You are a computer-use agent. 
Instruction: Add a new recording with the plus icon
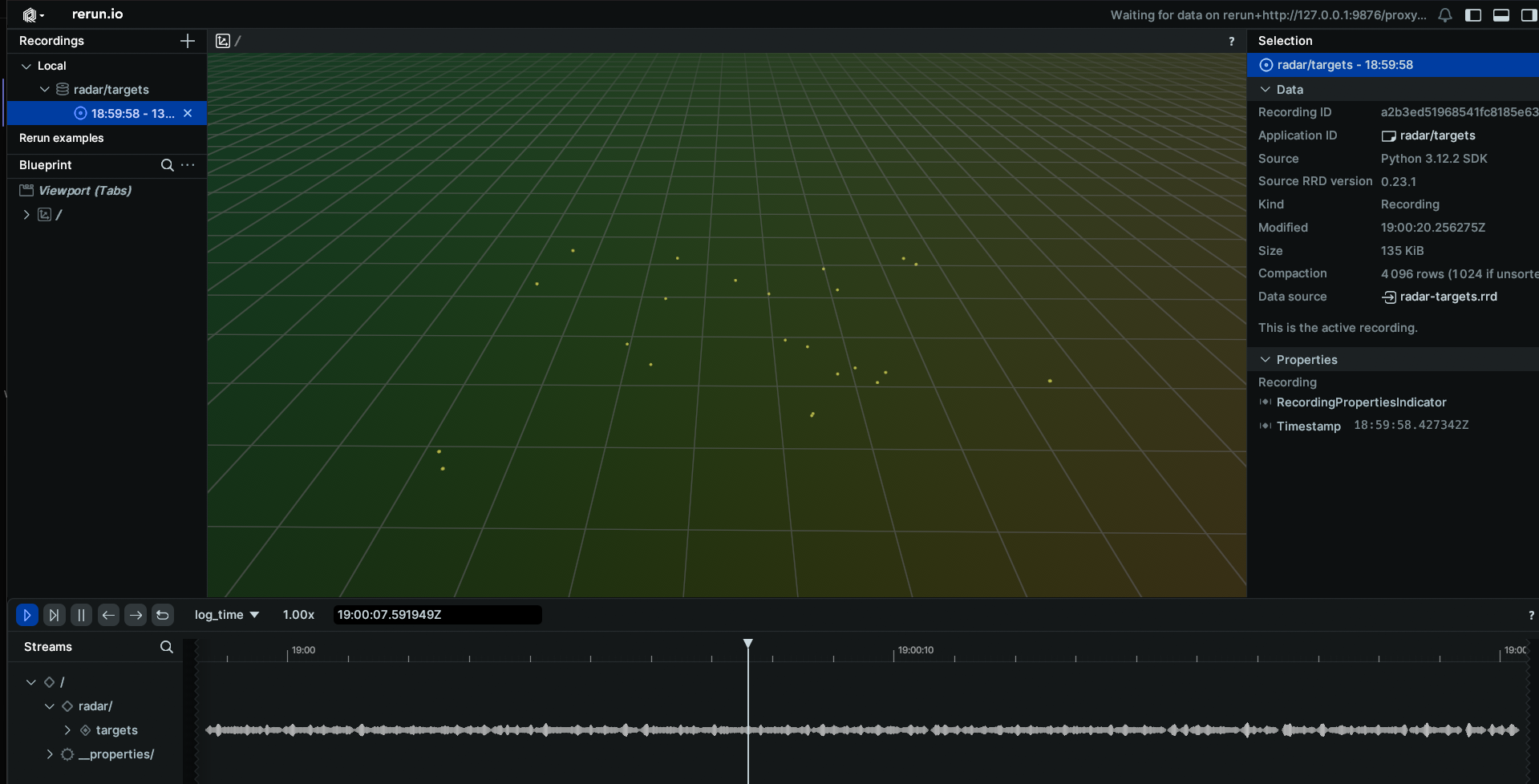click(x=188, y=41)
